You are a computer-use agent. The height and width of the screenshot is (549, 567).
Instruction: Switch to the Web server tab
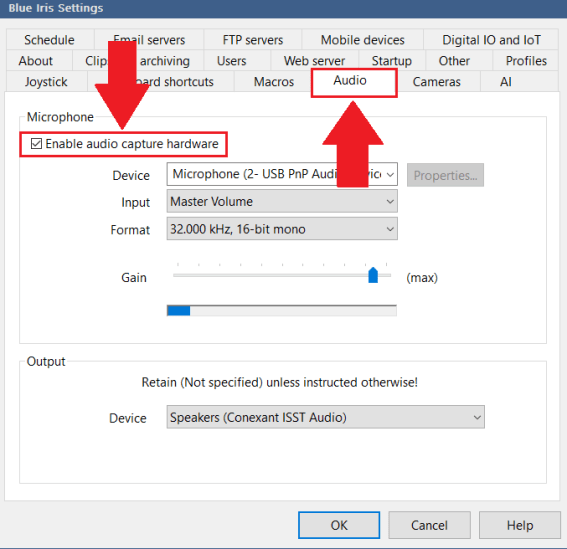point(314,61)
